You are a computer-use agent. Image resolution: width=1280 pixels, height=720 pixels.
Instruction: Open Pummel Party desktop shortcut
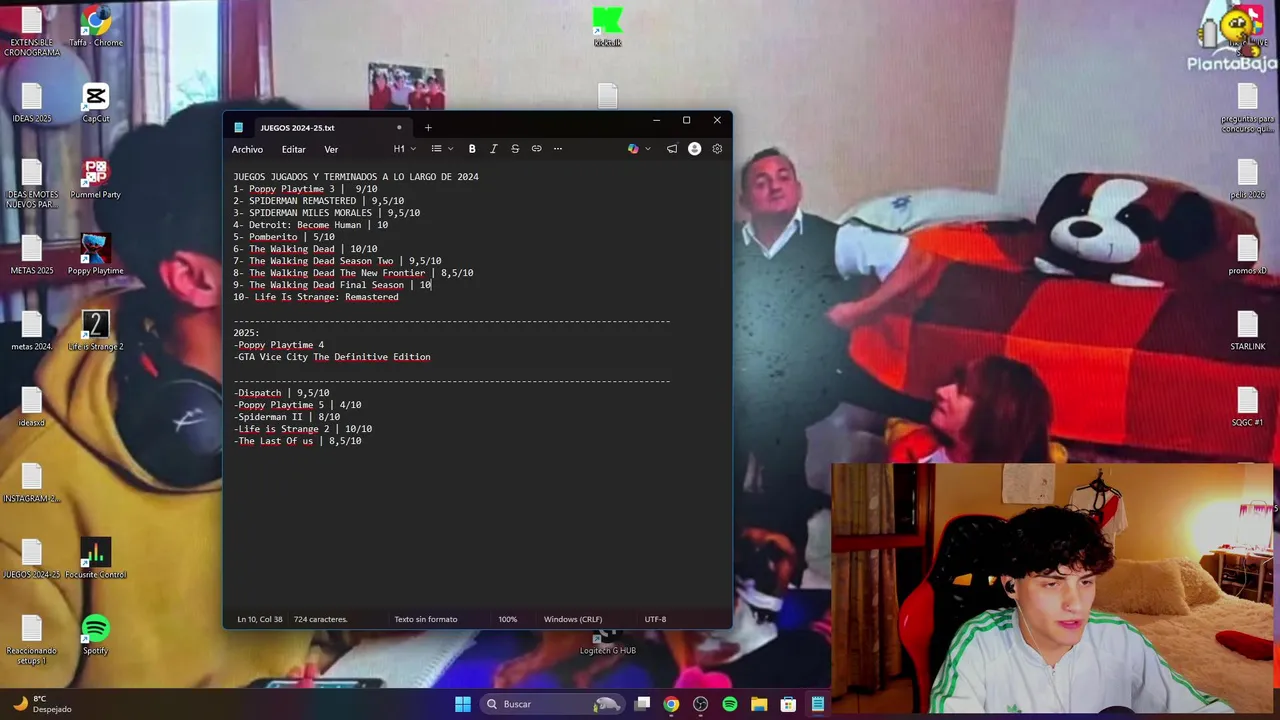(96, 178)
